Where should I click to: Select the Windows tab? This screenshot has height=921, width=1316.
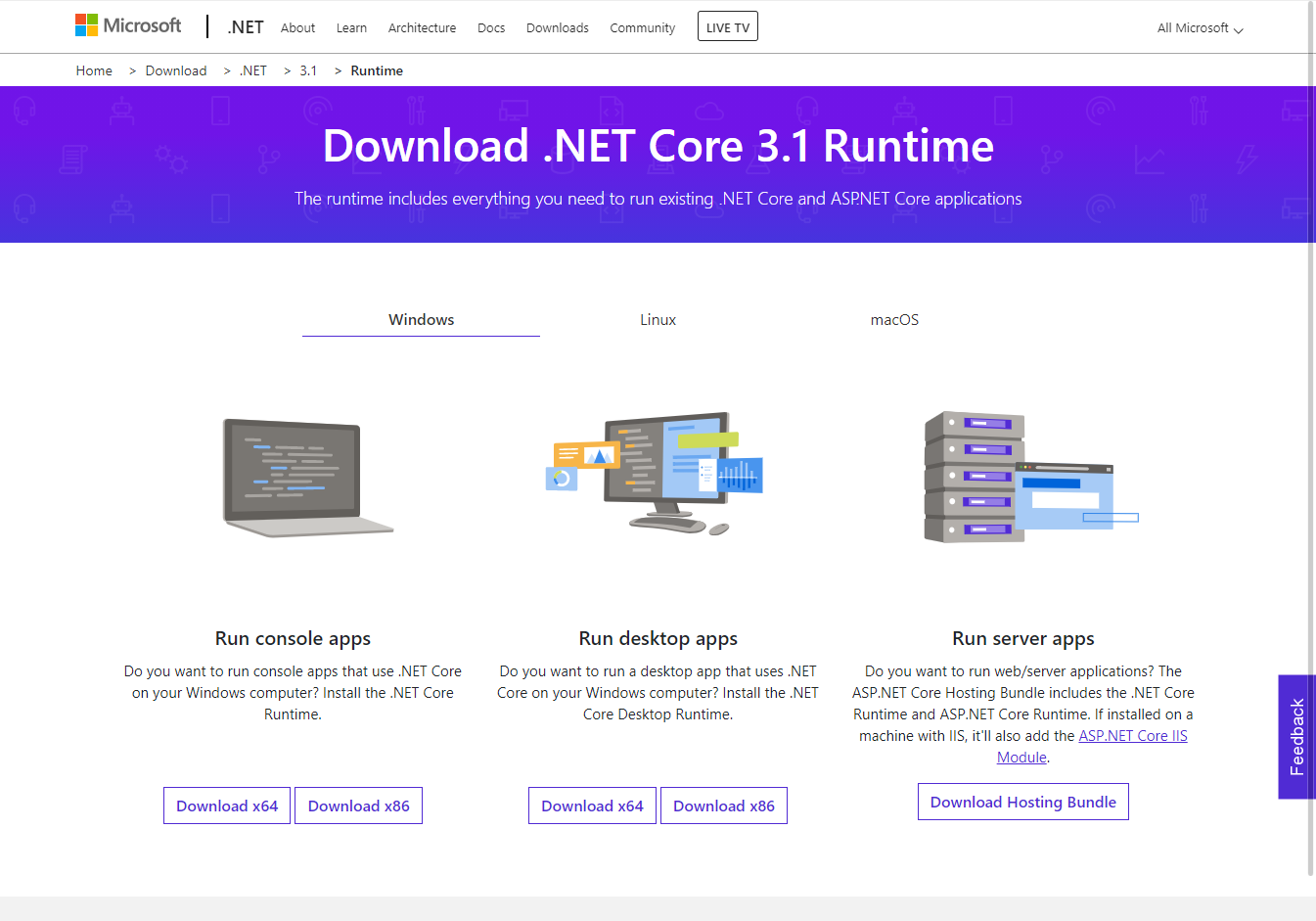click(421, 320)
